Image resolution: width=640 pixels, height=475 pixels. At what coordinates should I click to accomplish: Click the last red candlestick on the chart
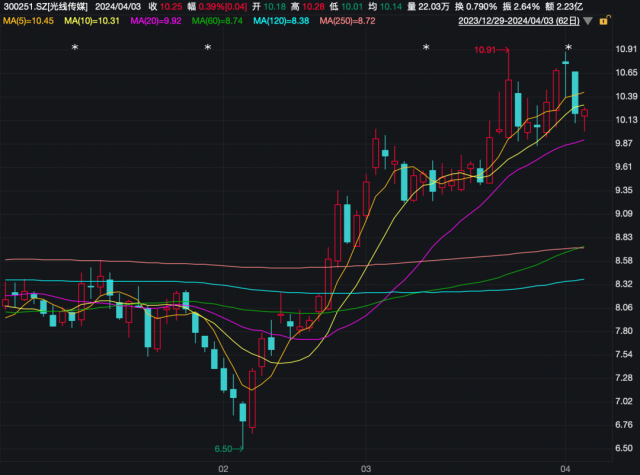(584, 113)
